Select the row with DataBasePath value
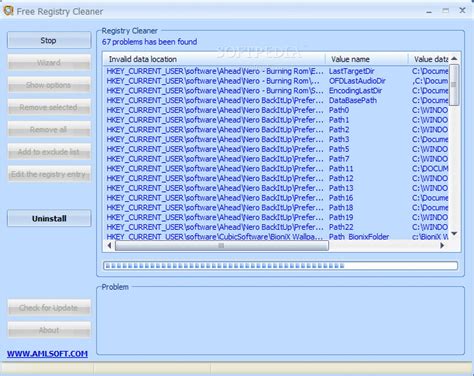The height and width of the screenshot is (376, 474). 277,100
